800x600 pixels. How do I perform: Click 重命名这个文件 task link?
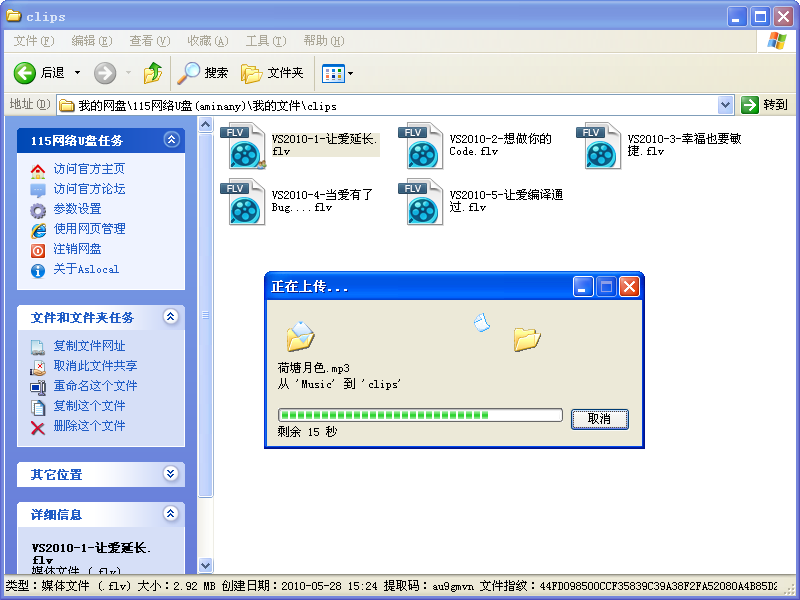(x=95, y=386)
